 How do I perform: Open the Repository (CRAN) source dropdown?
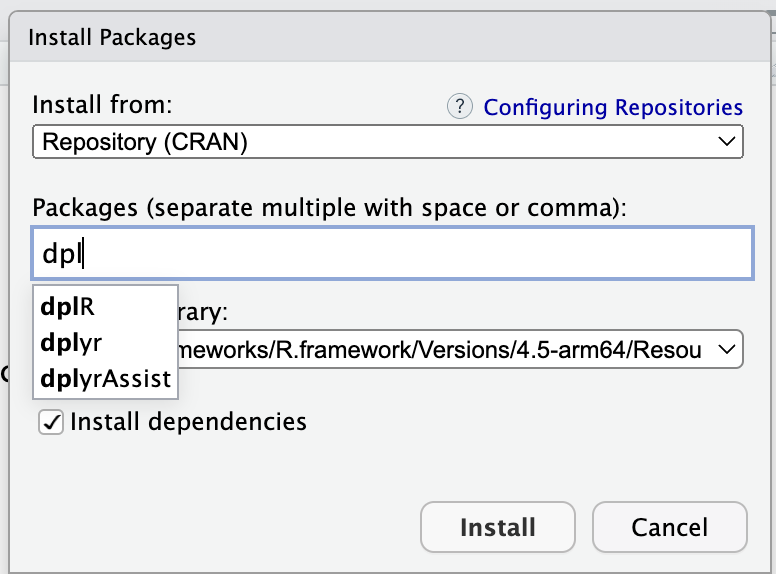coord(387,142)
